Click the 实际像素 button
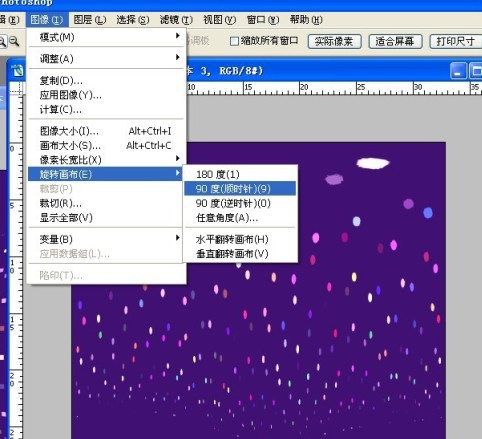Image resolution: width=482 pixels, height=439 pixels. point(334,42)
